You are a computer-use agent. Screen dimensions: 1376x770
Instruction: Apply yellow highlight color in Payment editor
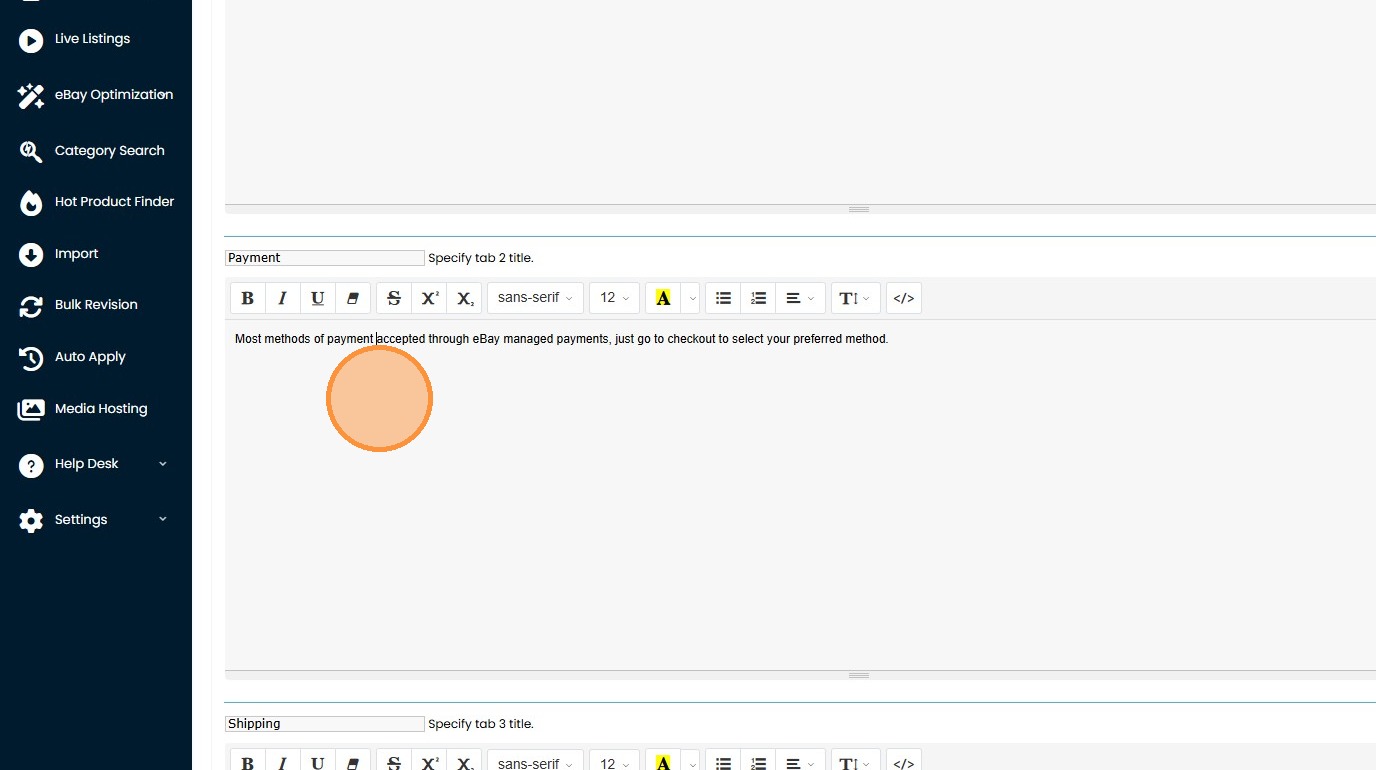663,298
